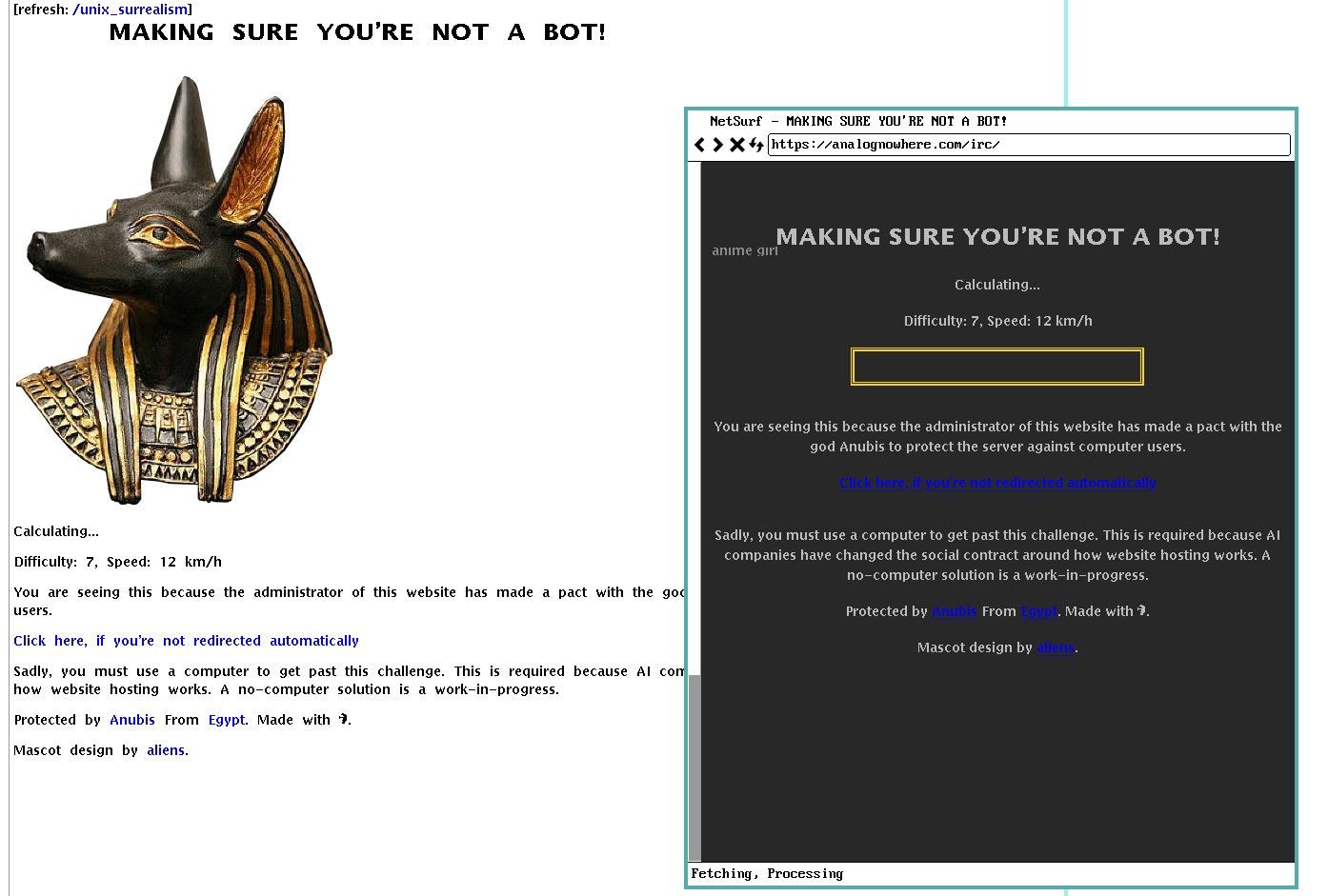Click the NetSurf forward arrow icon
The width and height of the screenshot is (1328, 896).
click(x=718, y=145)
